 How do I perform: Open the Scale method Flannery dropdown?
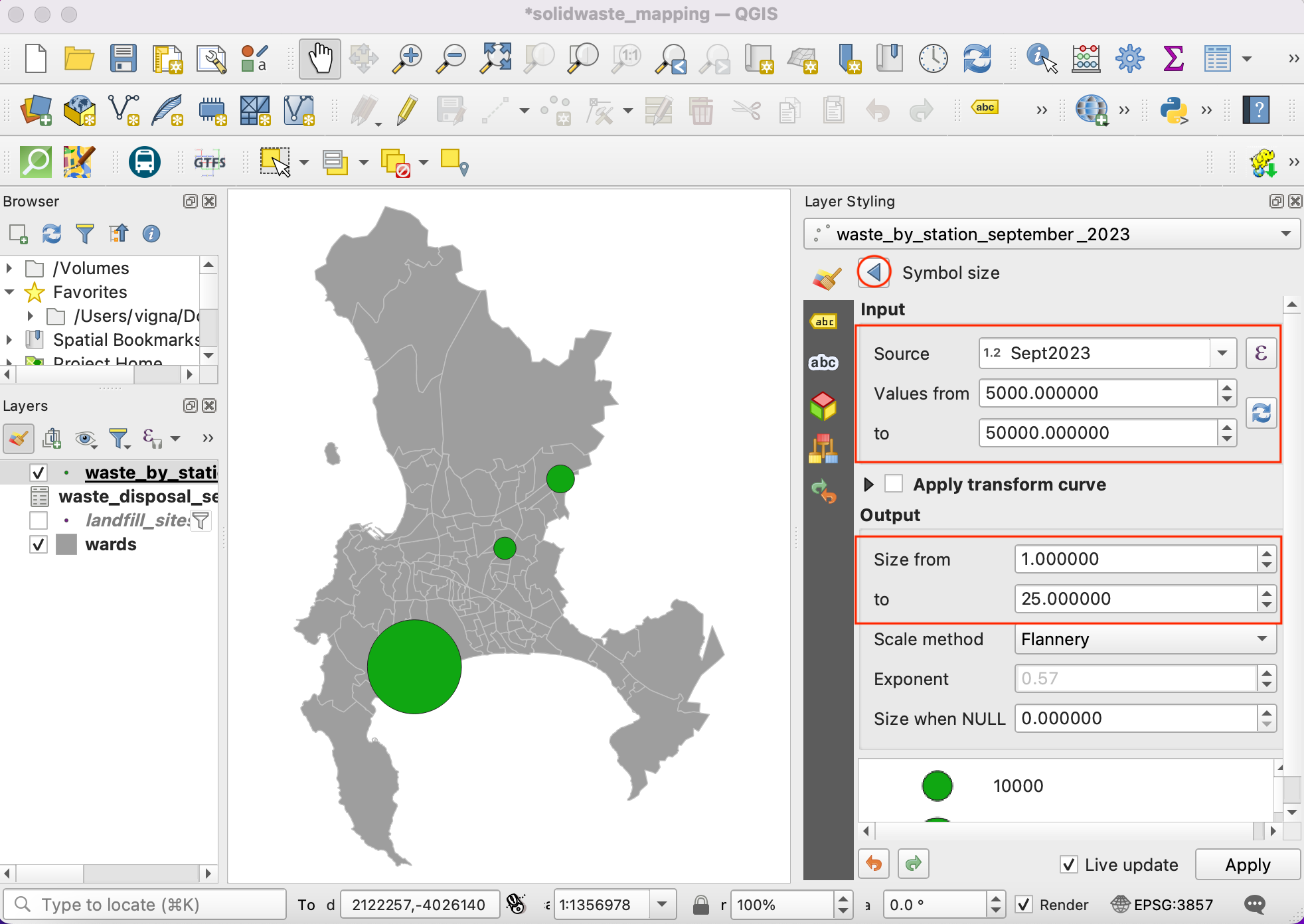pyautogui.click(x=1145, y=639)
